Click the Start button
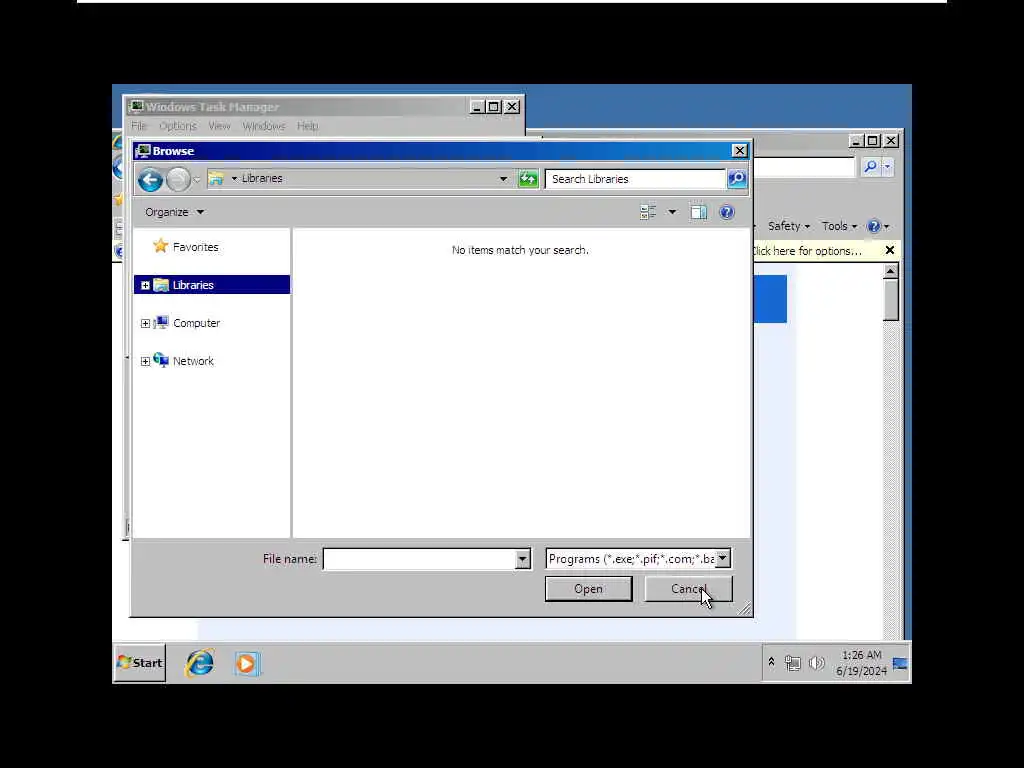 coord(140,663)
